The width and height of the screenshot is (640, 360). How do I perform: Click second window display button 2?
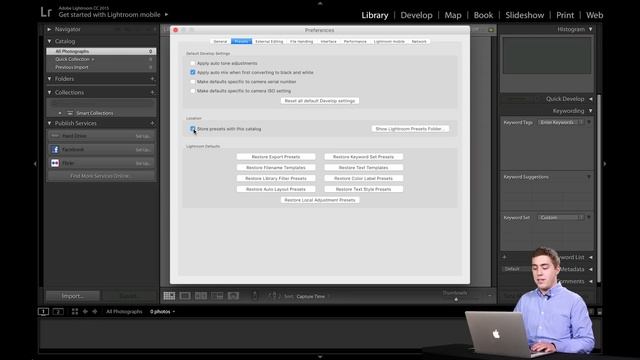coord(58,311)
